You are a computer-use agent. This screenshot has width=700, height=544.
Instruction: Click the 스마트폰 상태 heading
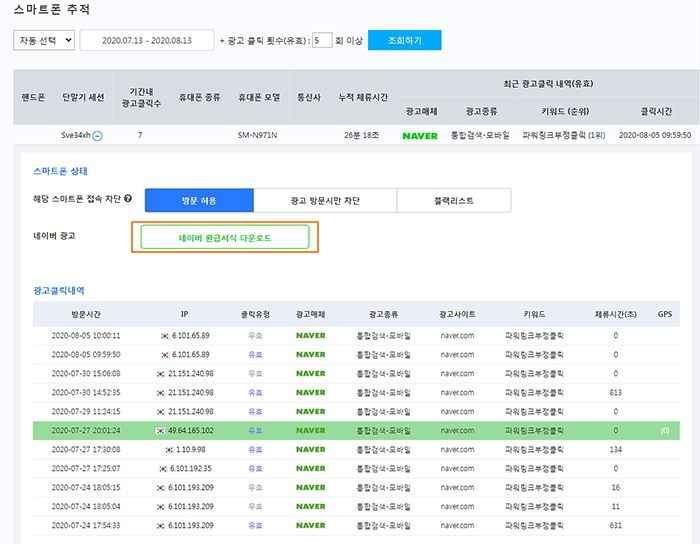[60, 171]
